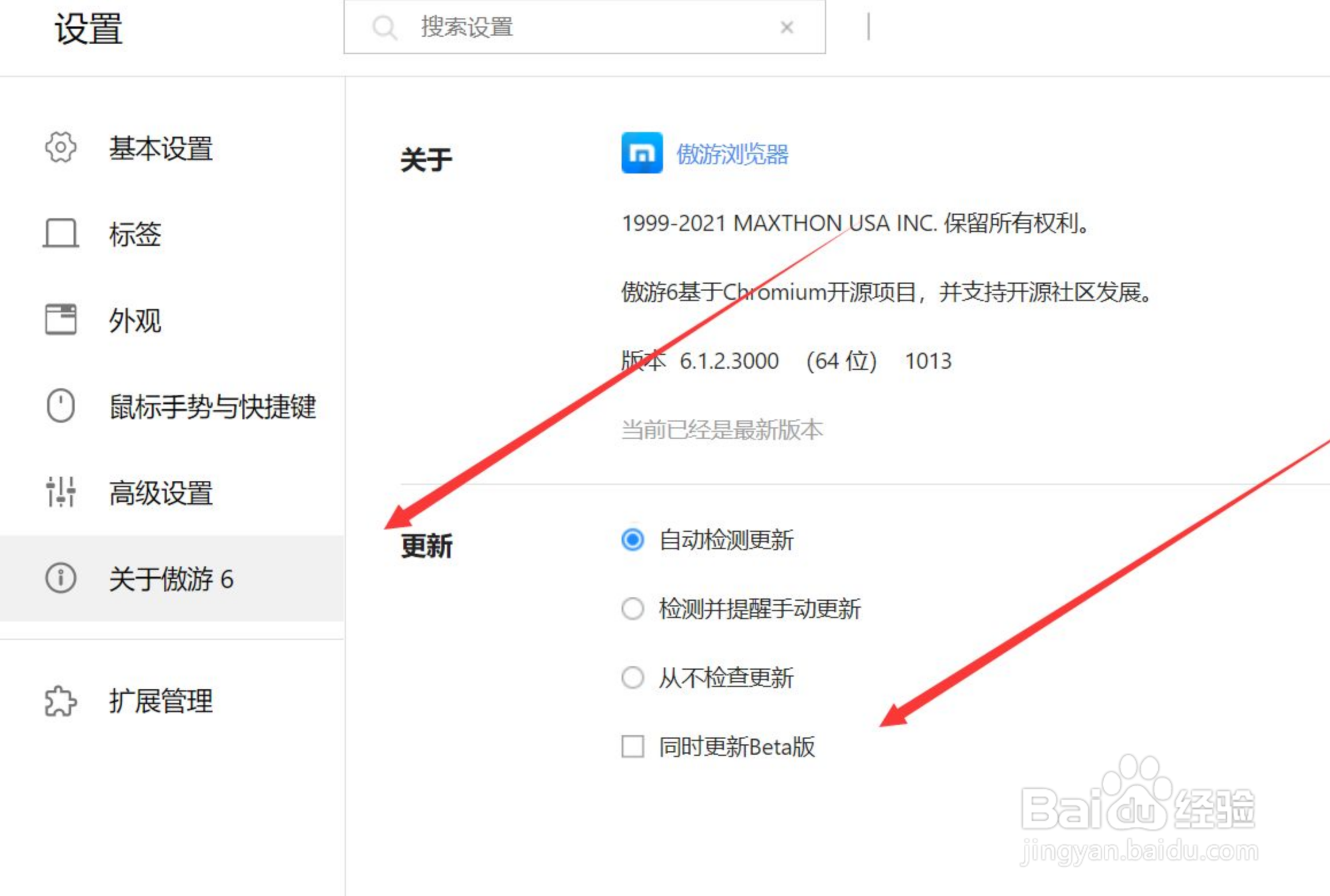Screen dimensions: 1330x896
Task: Enable 同时更新Beta版 checkbox
Action: (x=633, y=747)
